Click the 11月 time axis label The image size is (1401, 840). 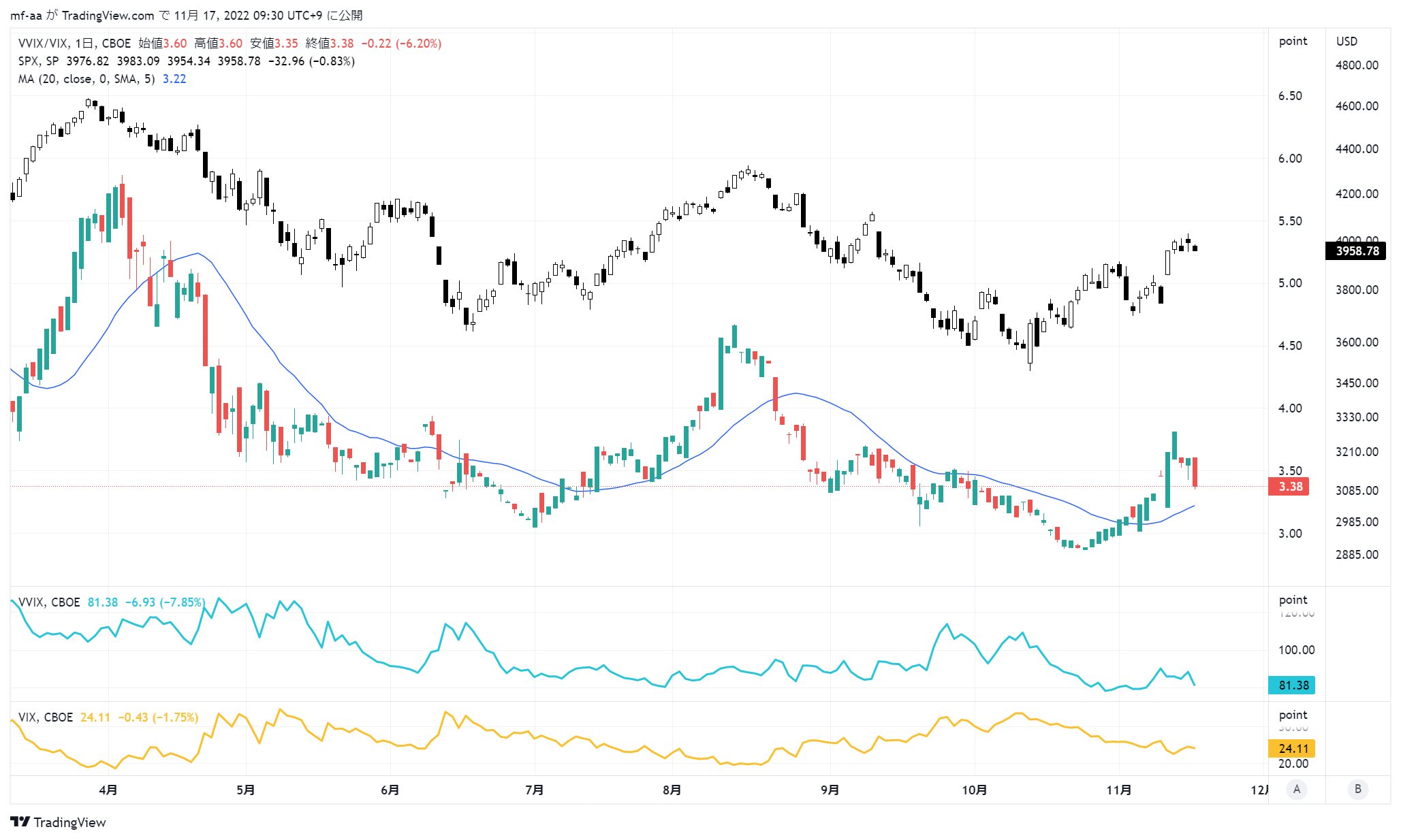(1118, 790)
